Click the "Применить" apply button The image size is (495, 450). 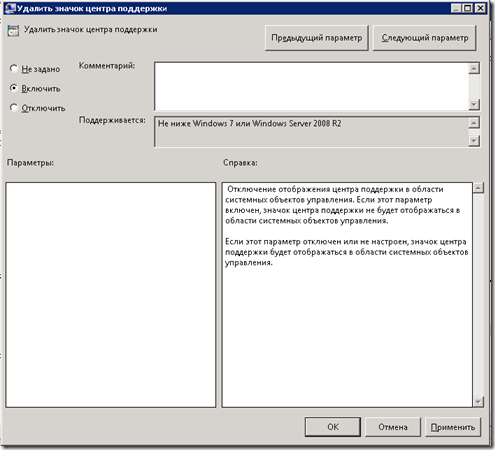tap(453, 427)
